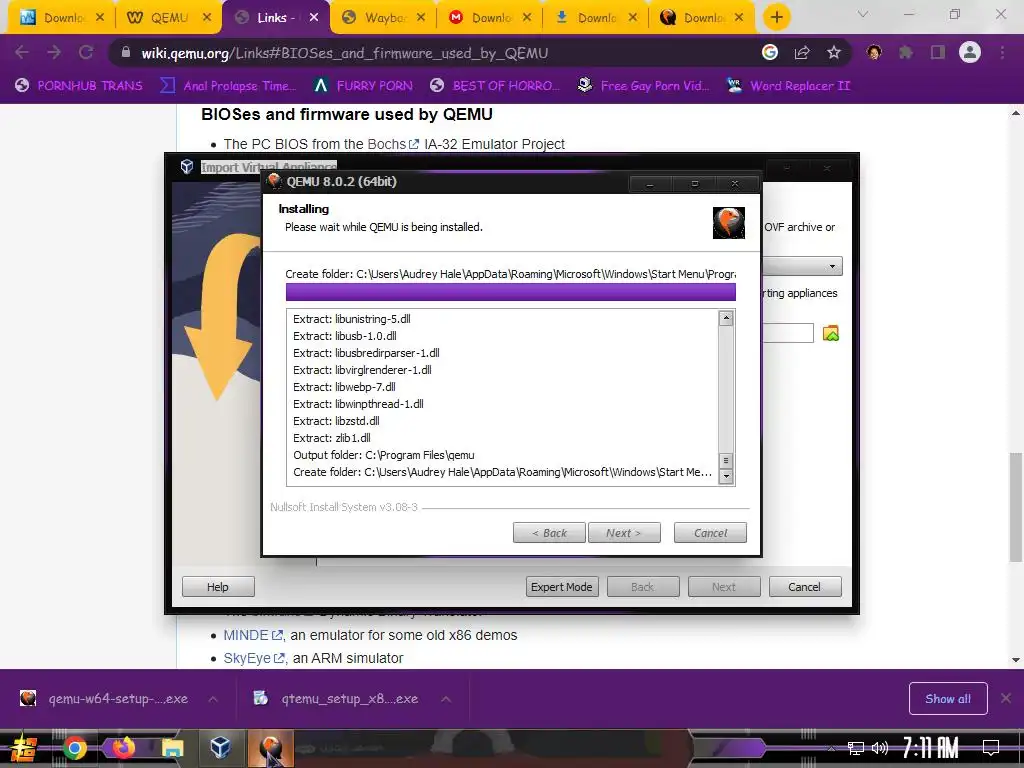Click Help in Import Virtual Appliance window

217,586
